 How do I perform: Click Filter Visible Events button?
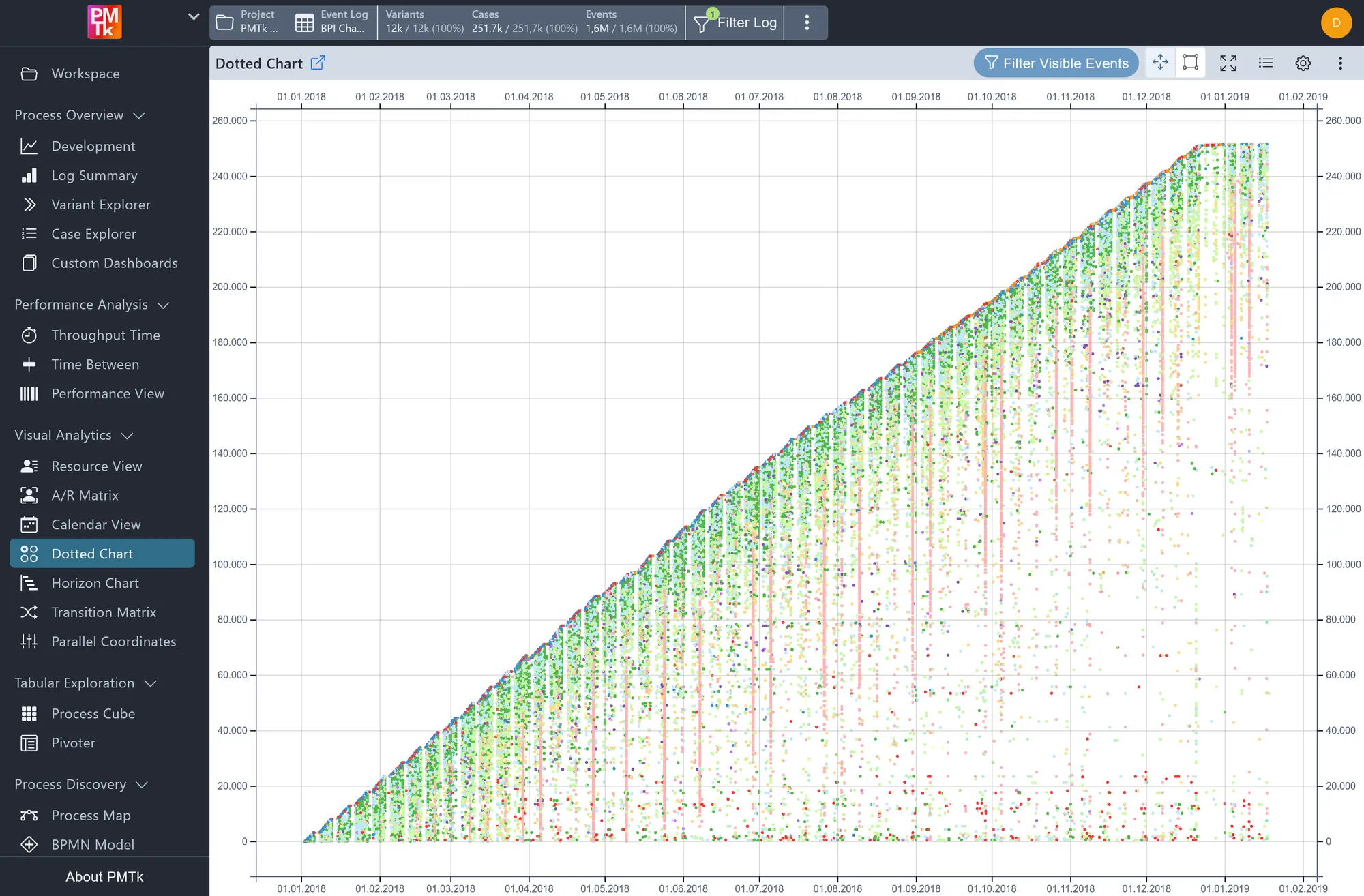pos(1056,63)
